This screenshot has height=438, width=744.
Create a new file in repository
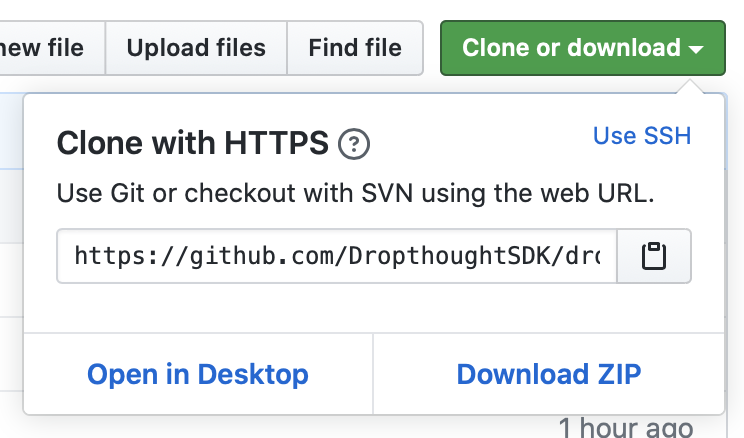[x=45, y=47]
